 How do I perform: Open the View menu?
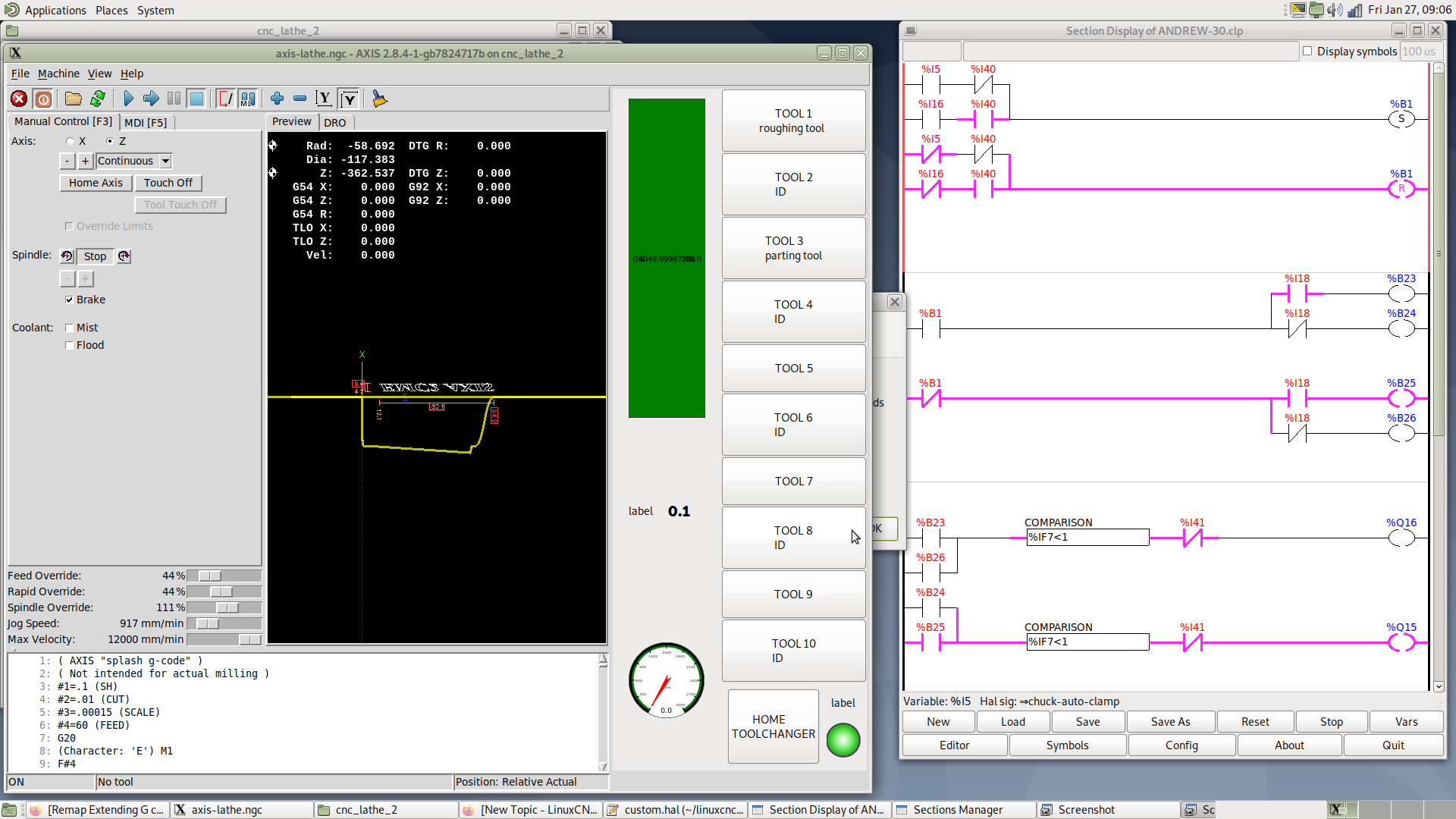tap(99, 74)
